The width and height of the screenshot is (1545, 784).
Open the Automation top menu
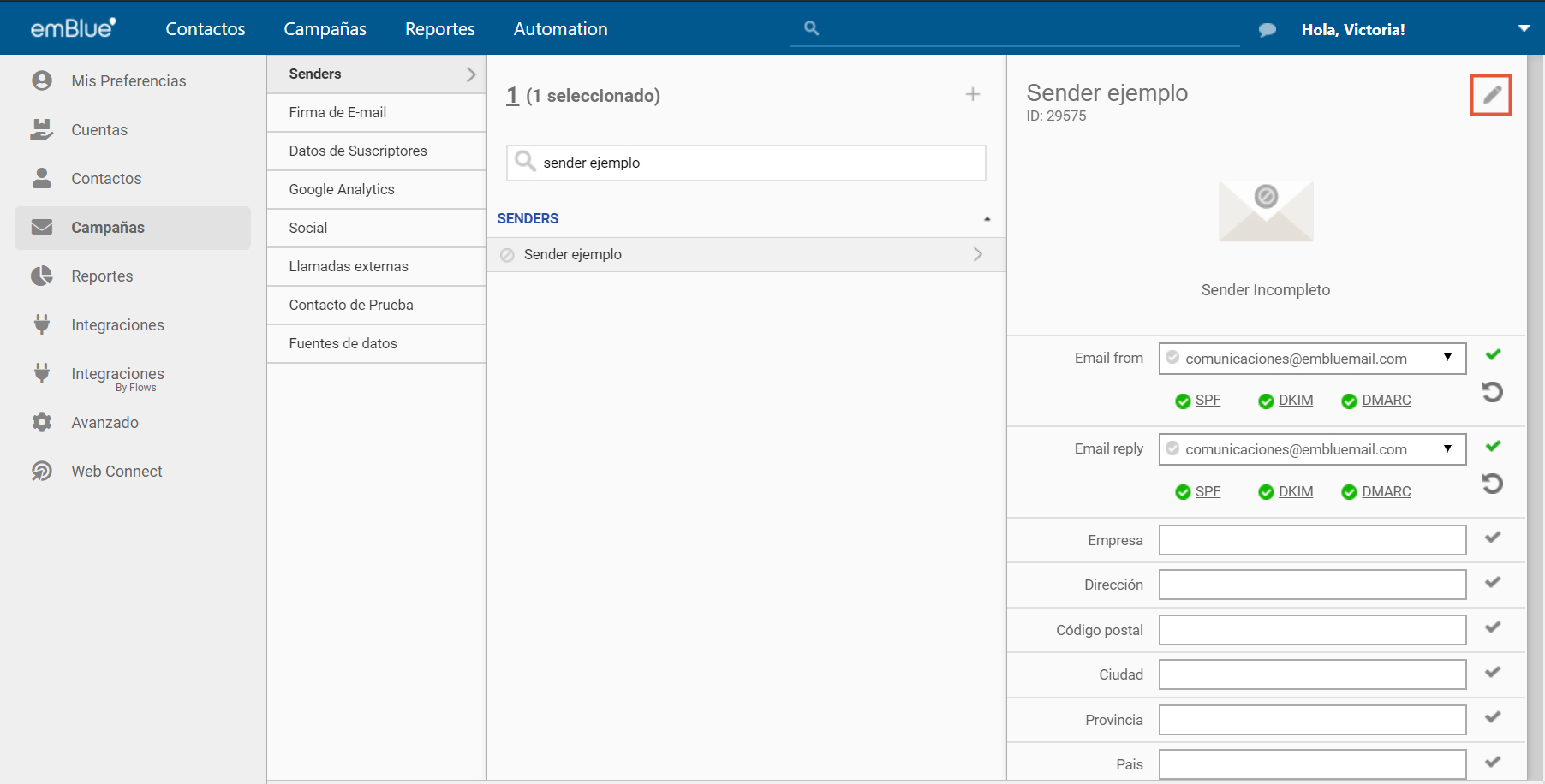[560, 29]
